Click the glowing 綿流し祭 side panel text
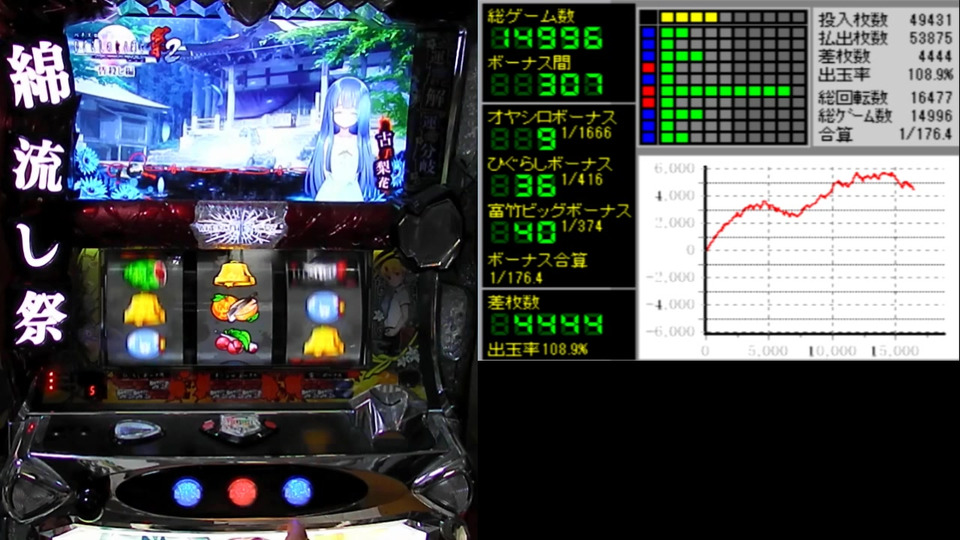This screenshot has height=540, width=960. click(x=38, y=195)
